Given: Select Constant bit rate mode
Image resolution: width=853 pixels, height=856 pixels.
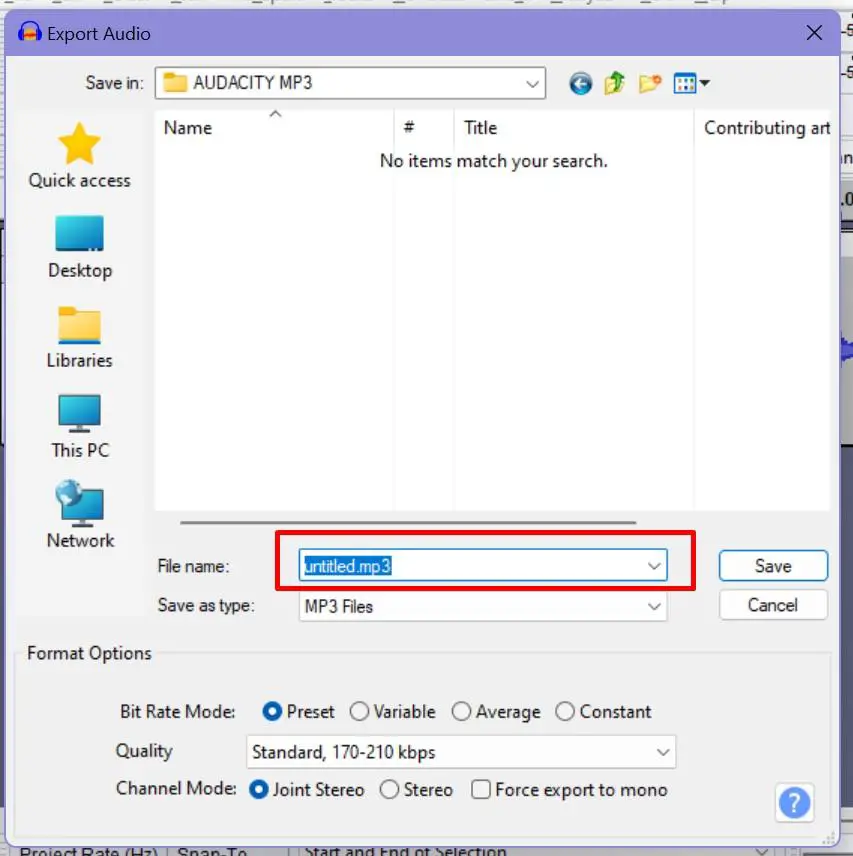Looking at the screenshot, I should pos(603,712).
